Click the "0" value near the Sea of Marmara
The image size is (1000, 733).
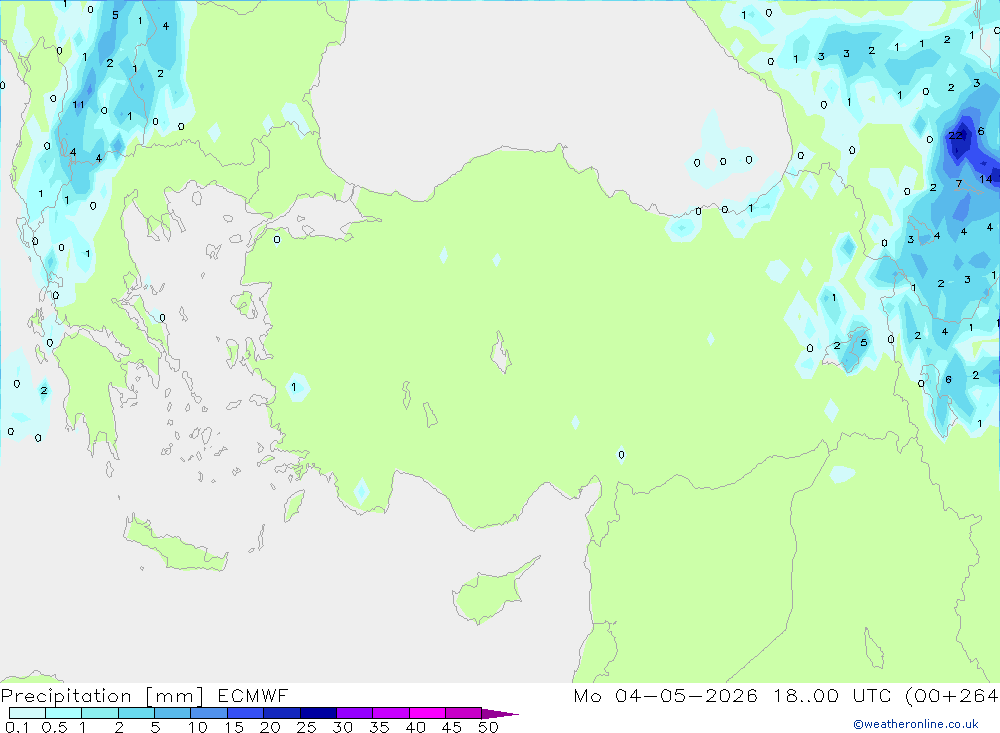277,240
